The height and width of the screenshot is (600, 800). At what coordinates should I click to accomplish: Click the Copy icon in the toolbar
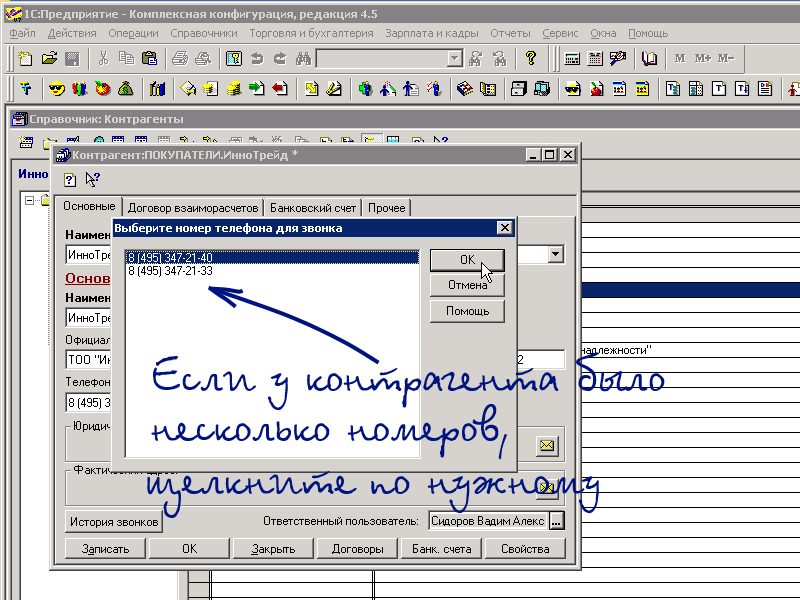pyautogui.click(x=126, y=59)
